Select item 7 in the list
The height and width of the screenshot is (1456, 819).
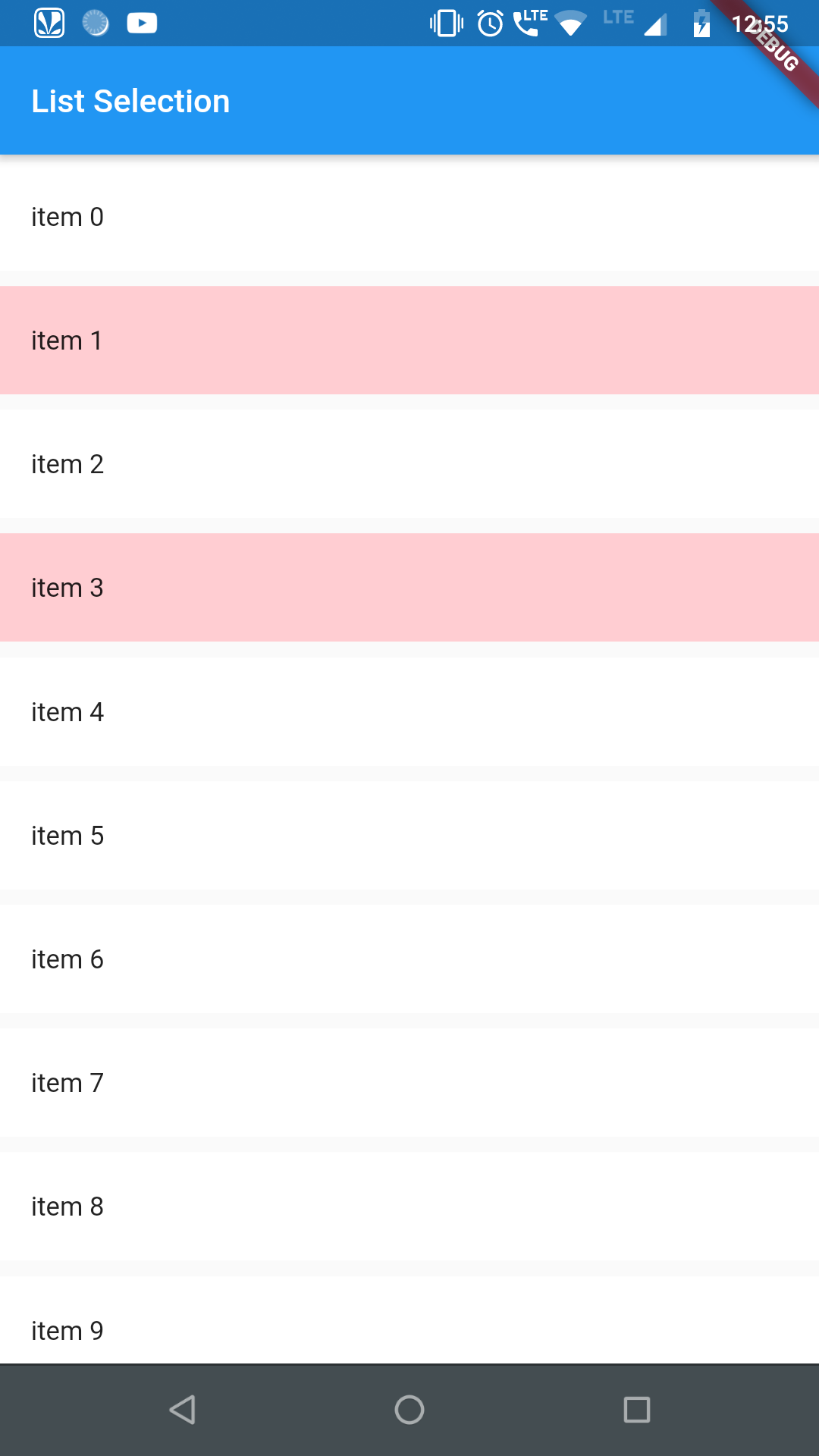tap(409, 1083)
